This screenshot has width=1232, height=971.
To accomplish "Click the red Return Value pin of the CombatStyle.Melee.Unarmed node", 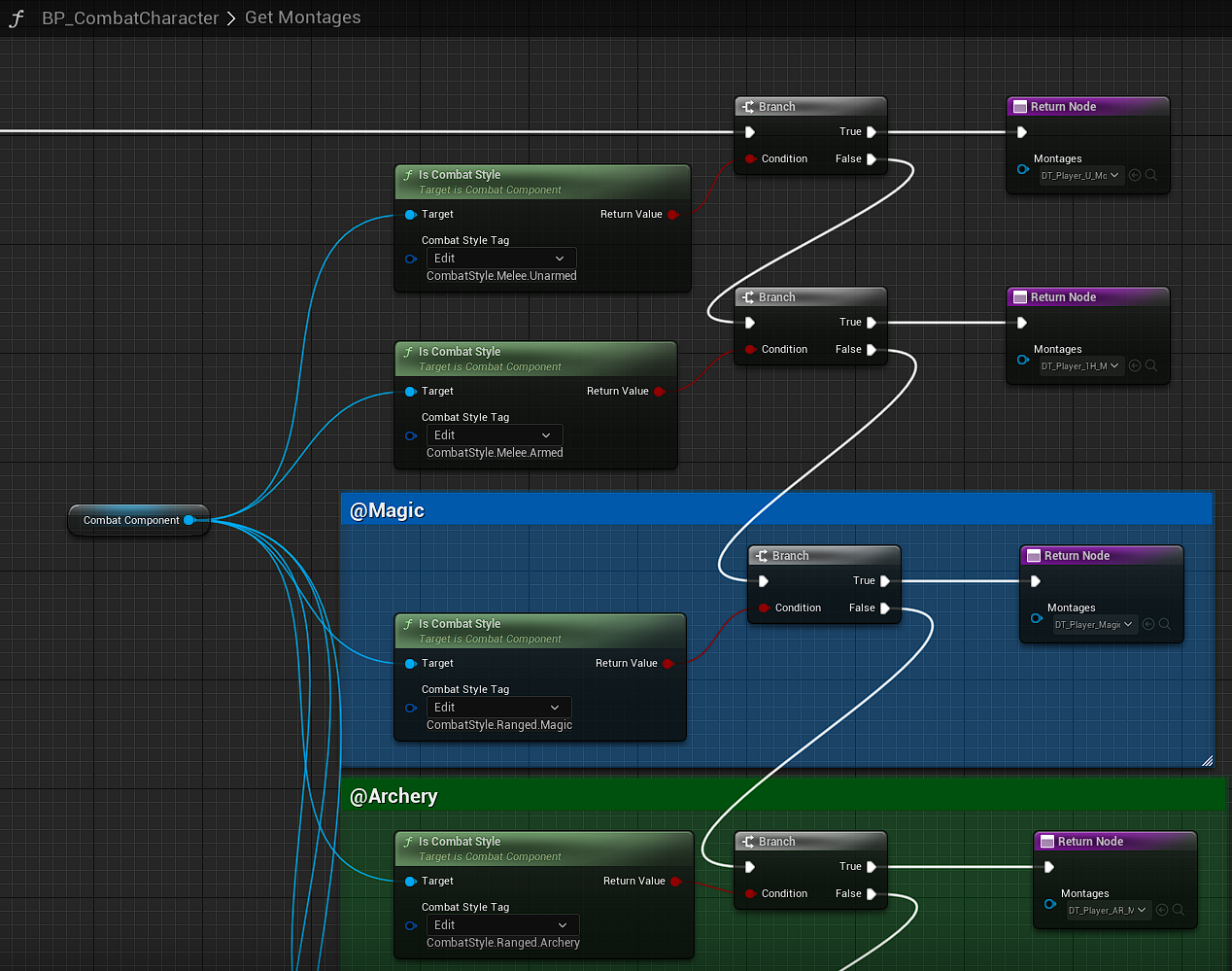I will 672,214.
